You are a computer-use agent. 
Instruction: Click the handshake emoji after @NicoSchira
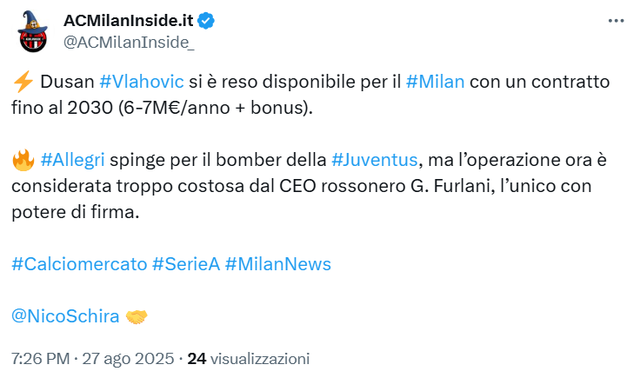pyautogui.click(x=136, y=317)
